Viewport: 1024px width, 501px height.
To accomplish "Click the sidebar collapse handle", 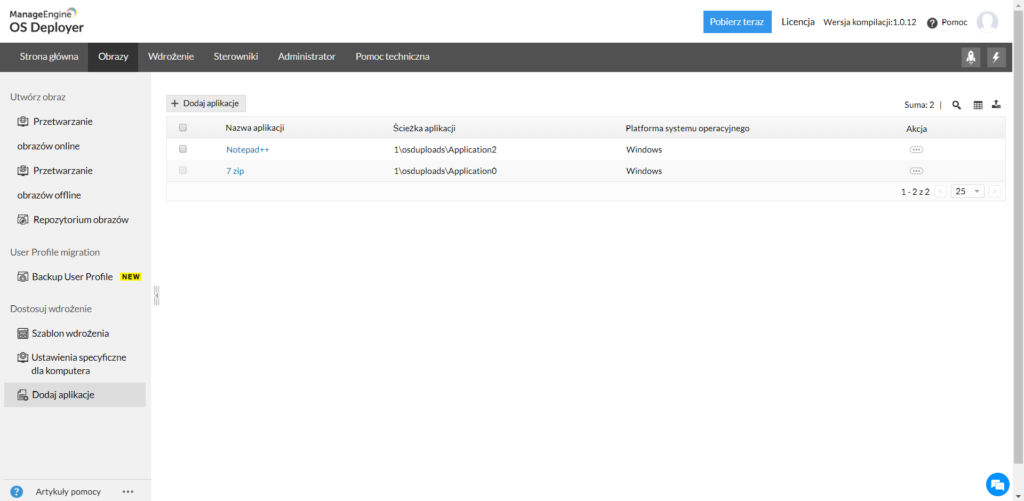I will (156, 295).
